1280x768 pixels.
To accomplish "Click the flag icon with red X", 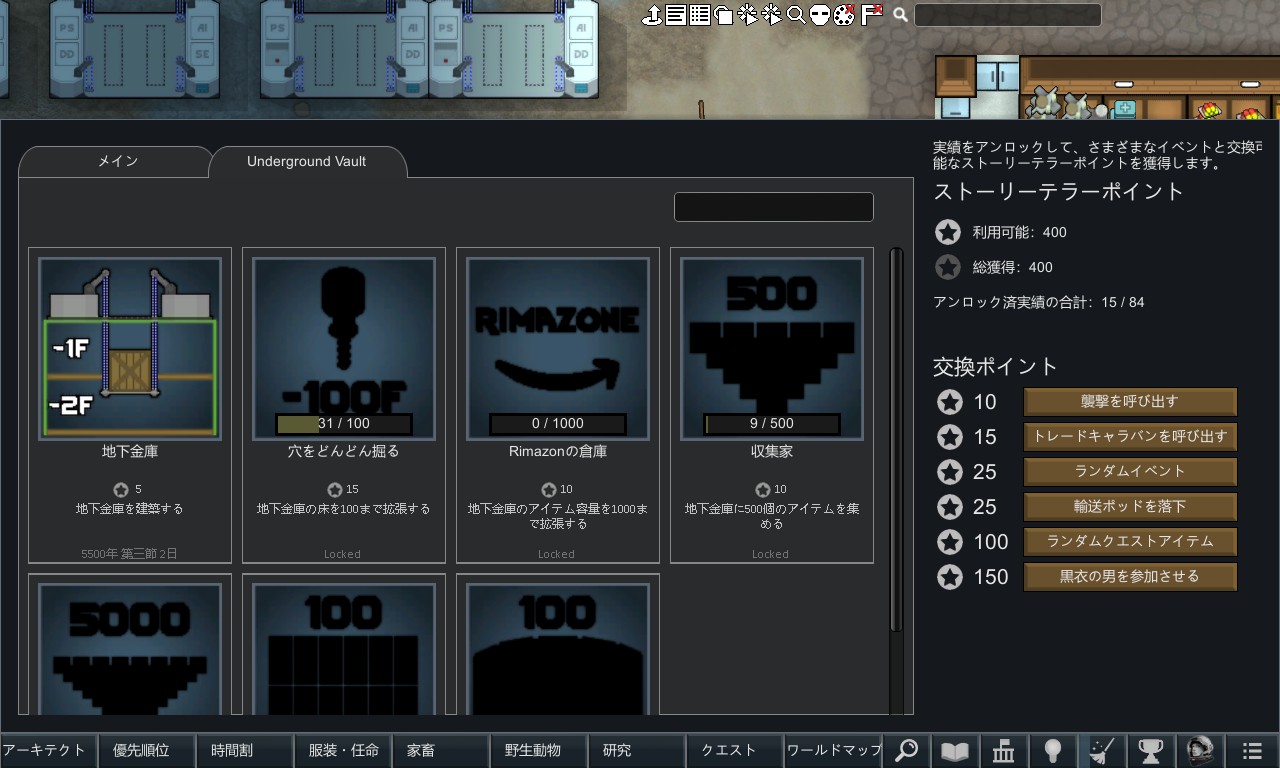I will click(871, 14).
